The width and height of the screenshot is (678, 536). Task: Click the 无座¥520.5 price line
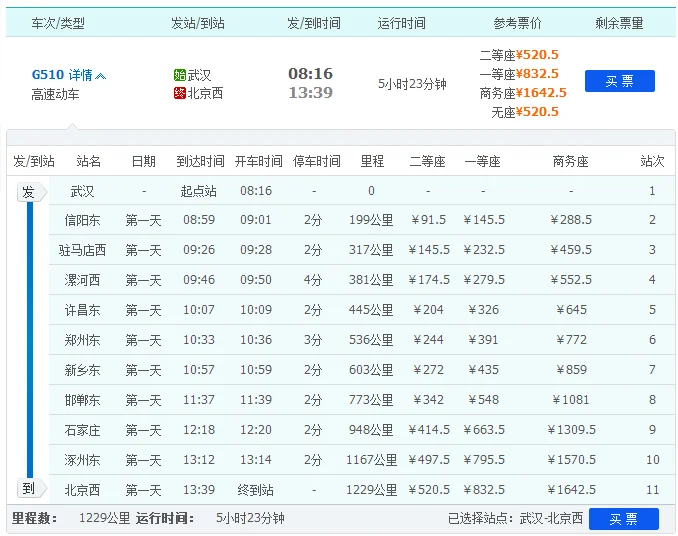coord(525,112)
